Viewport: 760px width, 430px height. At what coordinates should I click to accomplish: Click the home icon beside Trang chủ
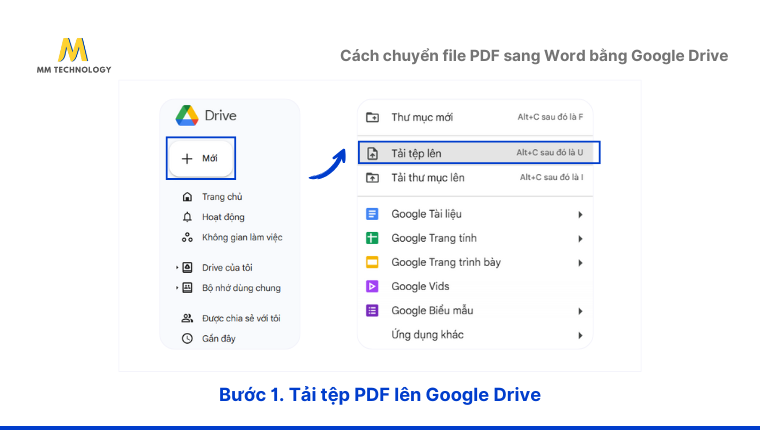pos(187,197)
